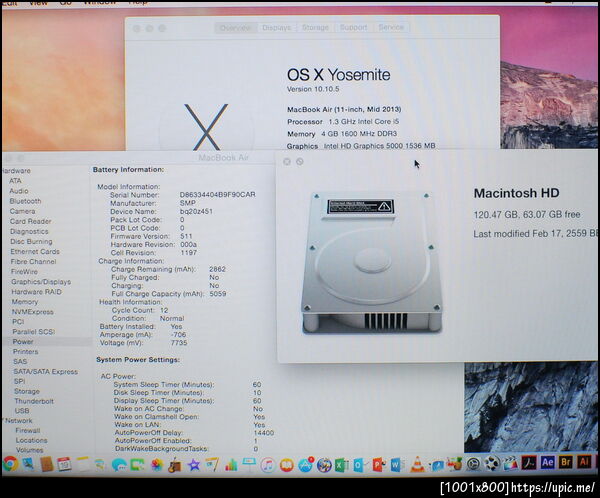Open the Support tab

353,27
